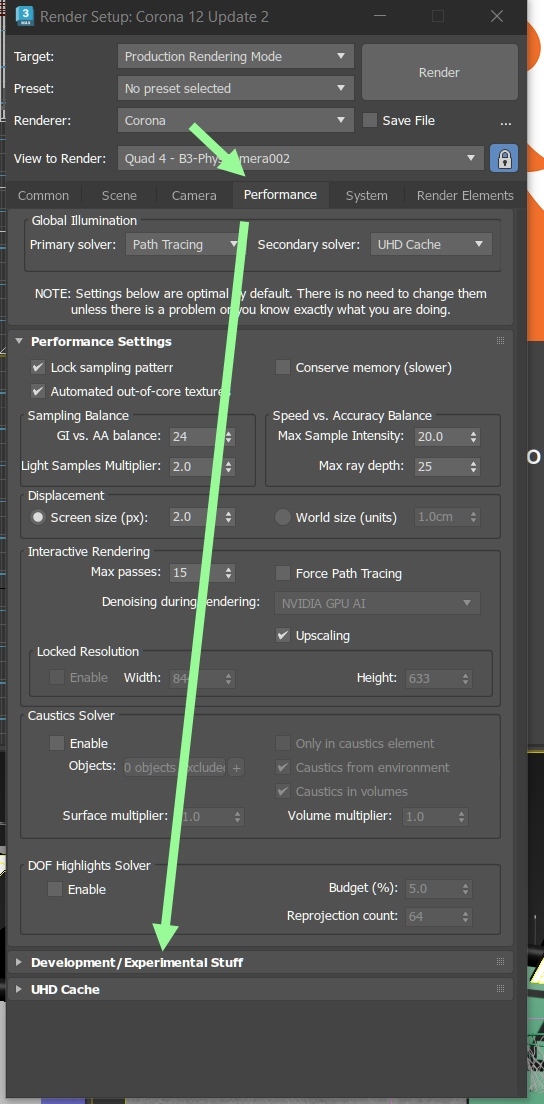Screen dimensions: 544x1104
Task: Expand the Development/Experimental Stuff rollout
Action: 137,962
